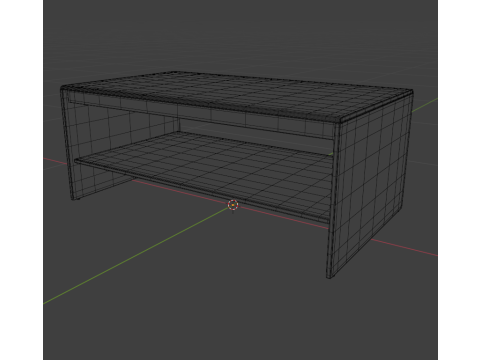Select the table's top surface wireframe
Viewport: 480px width, 360px height.
(x=237, y=96)
